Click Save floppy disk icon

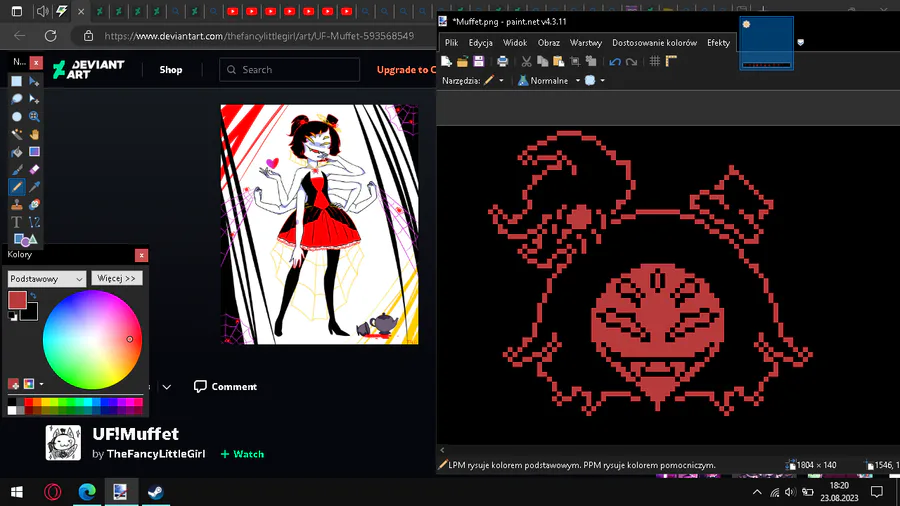tap(479, 61)
